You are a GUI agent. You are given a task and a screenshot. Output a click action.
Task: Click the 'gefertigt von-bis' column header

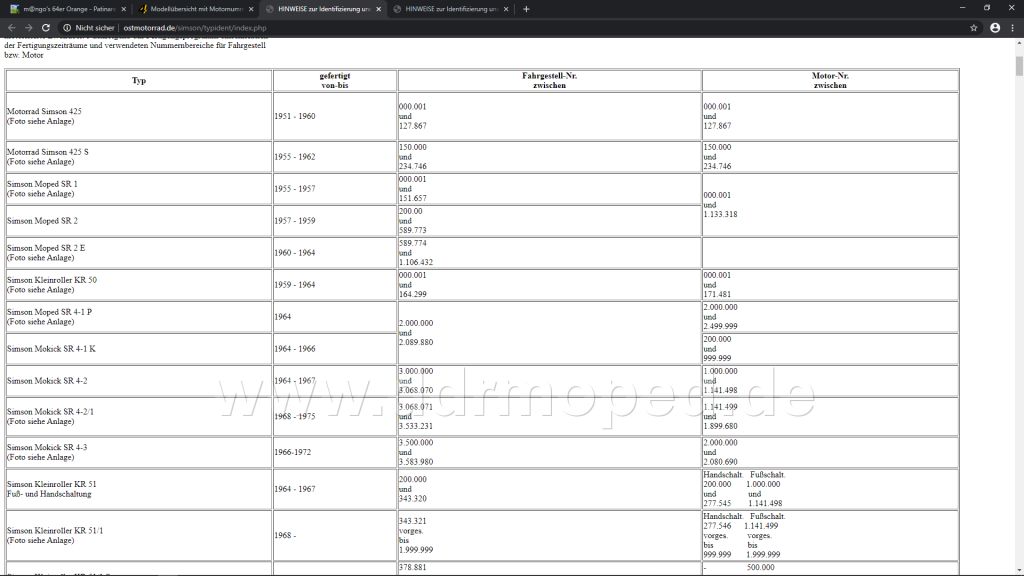pyautogui.click(x=334, y=80)
